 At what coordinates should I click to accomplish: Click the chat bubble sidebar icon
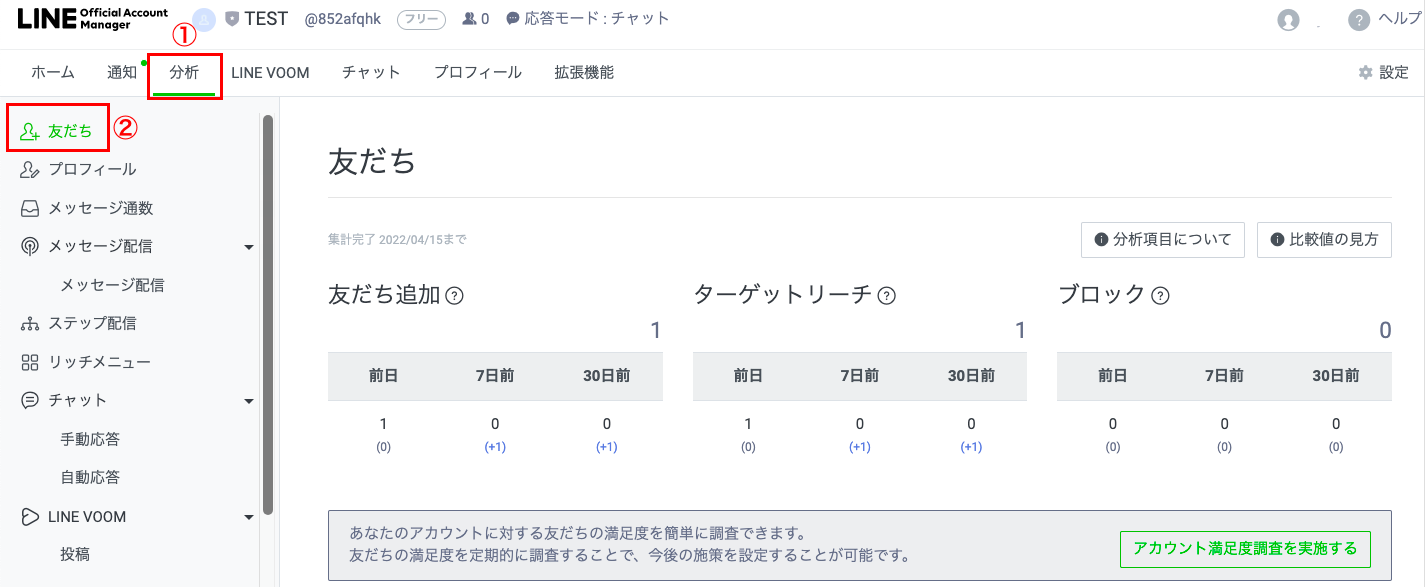(30, 400)
